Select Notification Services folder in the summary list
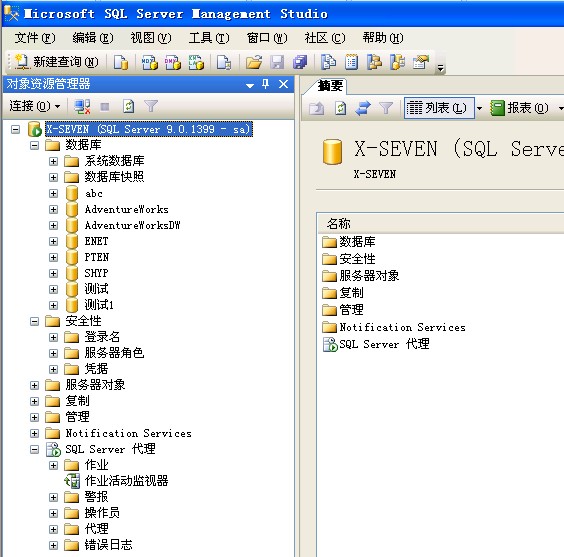 [x=394, y=327]
